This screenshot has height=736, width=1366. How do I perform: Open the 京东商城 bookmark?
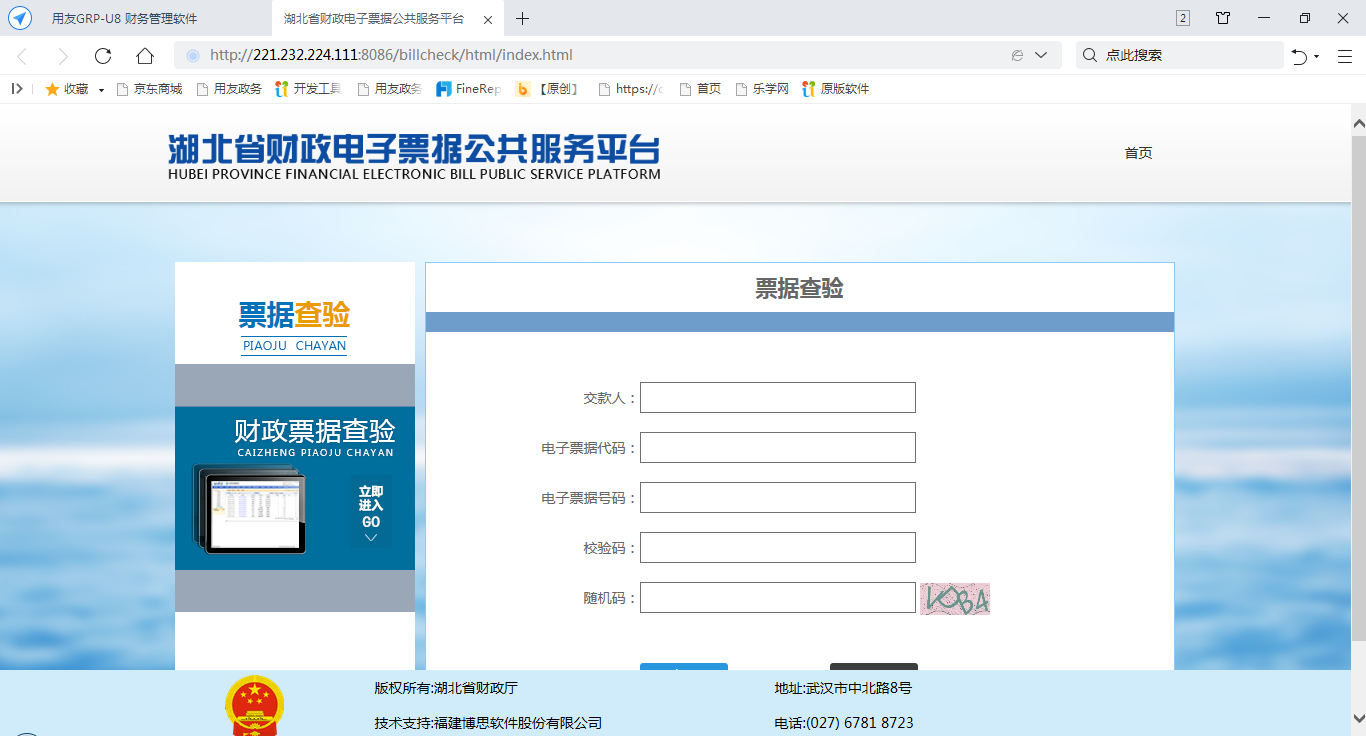tap(150, 89)
